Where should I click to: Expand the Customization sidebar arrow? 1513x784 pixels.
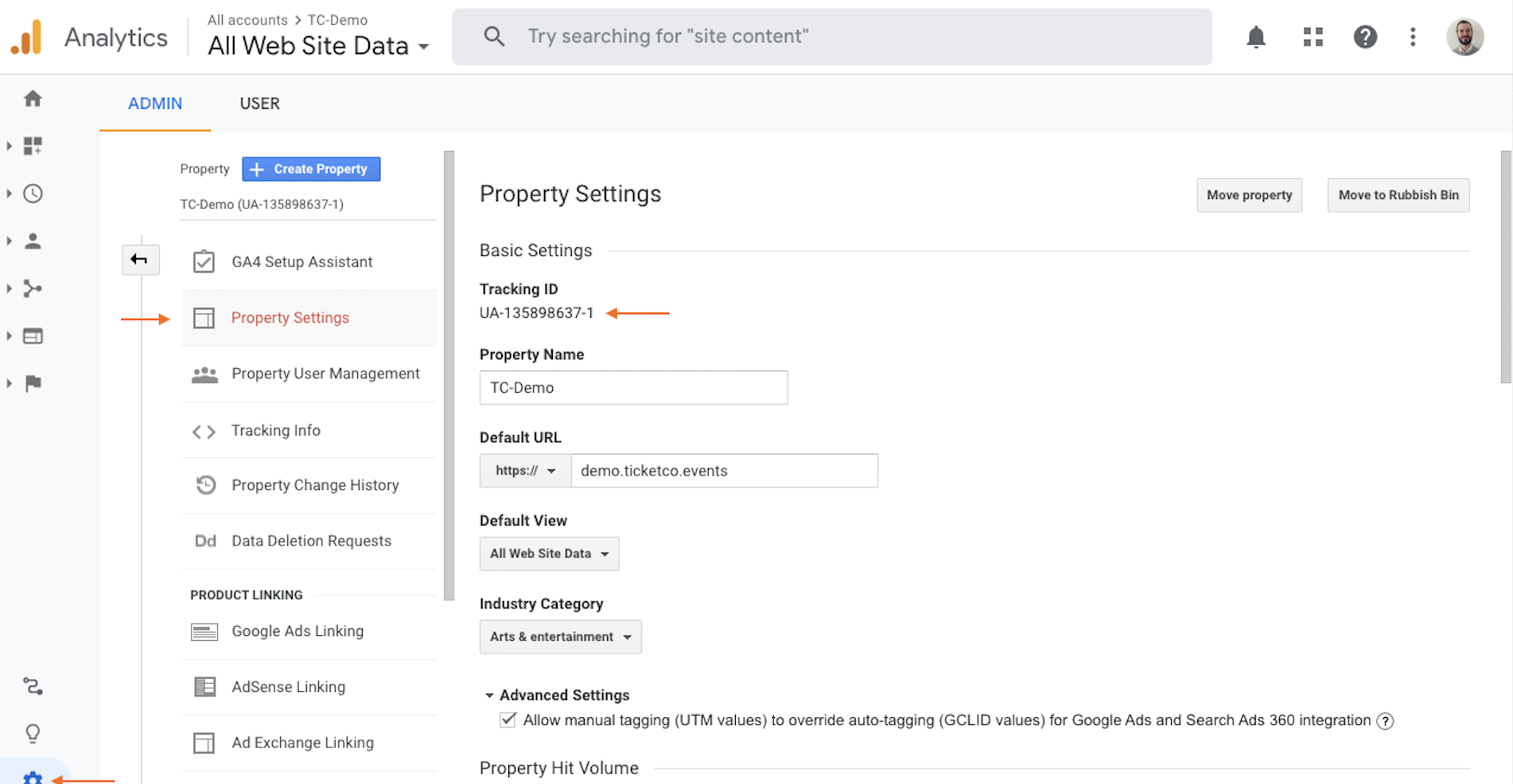pyautogui.click(x=9, y=146)
